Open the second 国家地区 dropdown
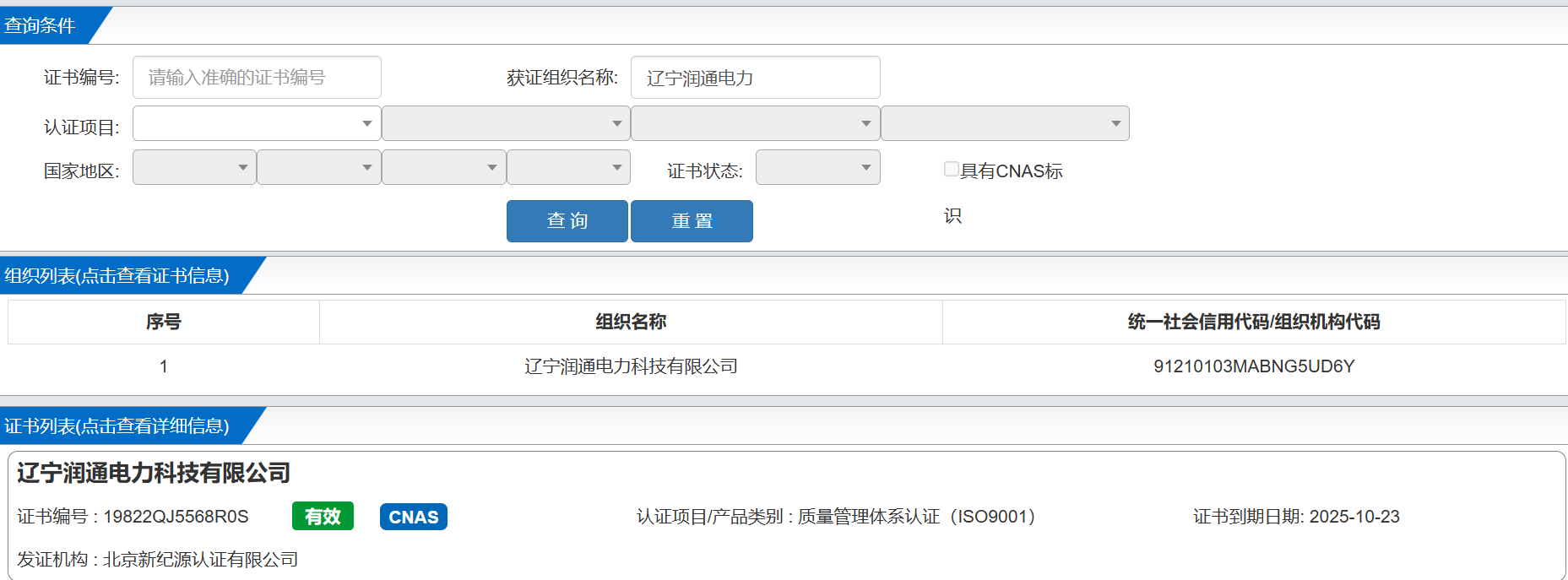1568x580 pixels. [319, 167]
